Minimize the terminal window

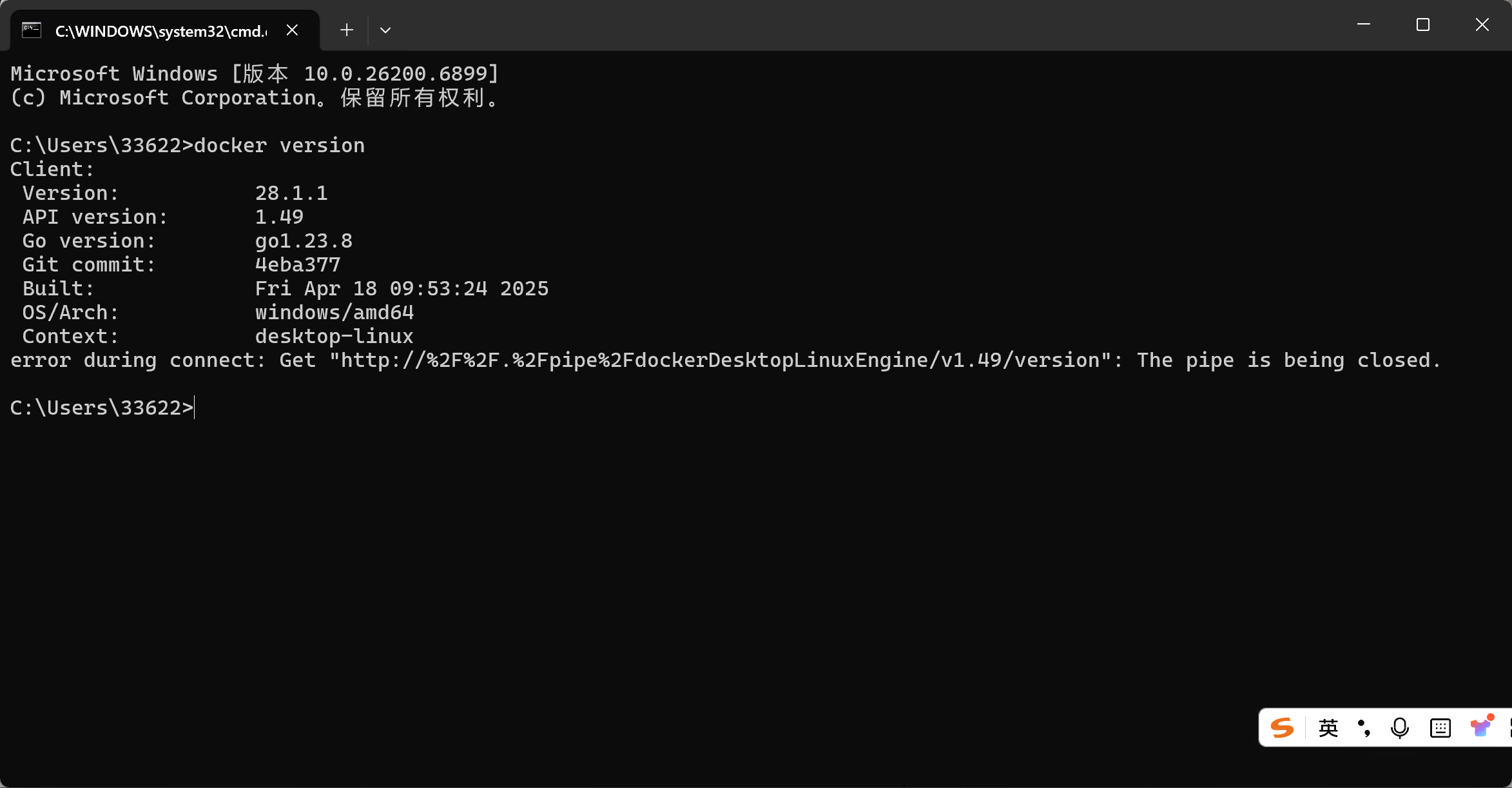coord(1363,25)
